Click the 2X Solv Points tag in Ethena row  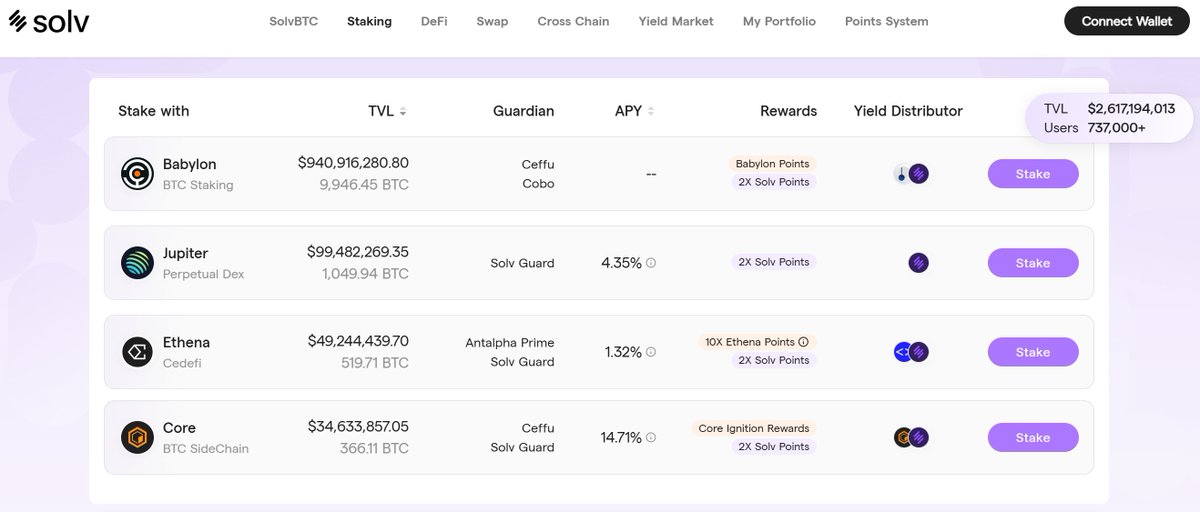[x=773, y=360]
